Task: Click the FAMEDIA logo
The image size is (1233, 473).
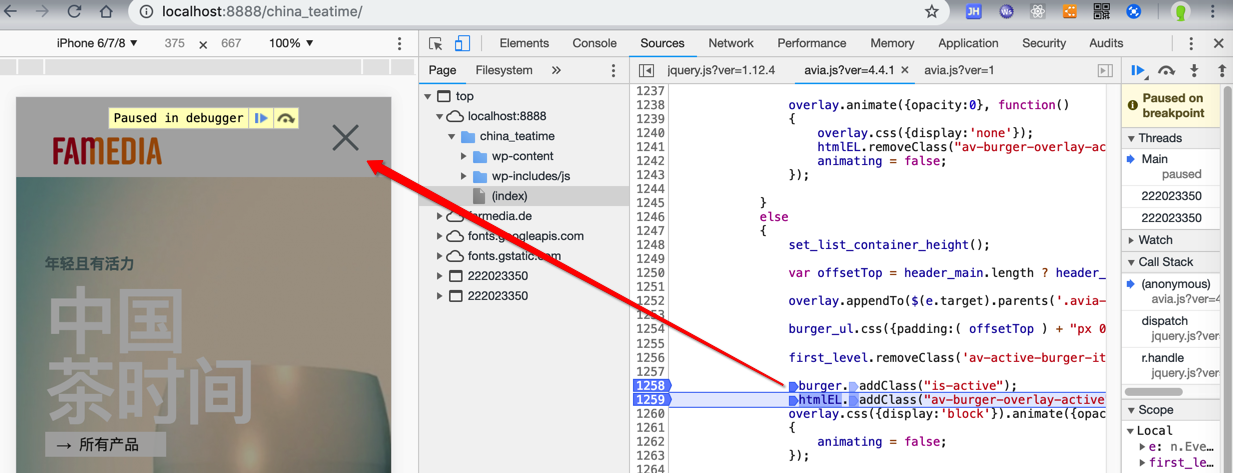Action: 107,151
